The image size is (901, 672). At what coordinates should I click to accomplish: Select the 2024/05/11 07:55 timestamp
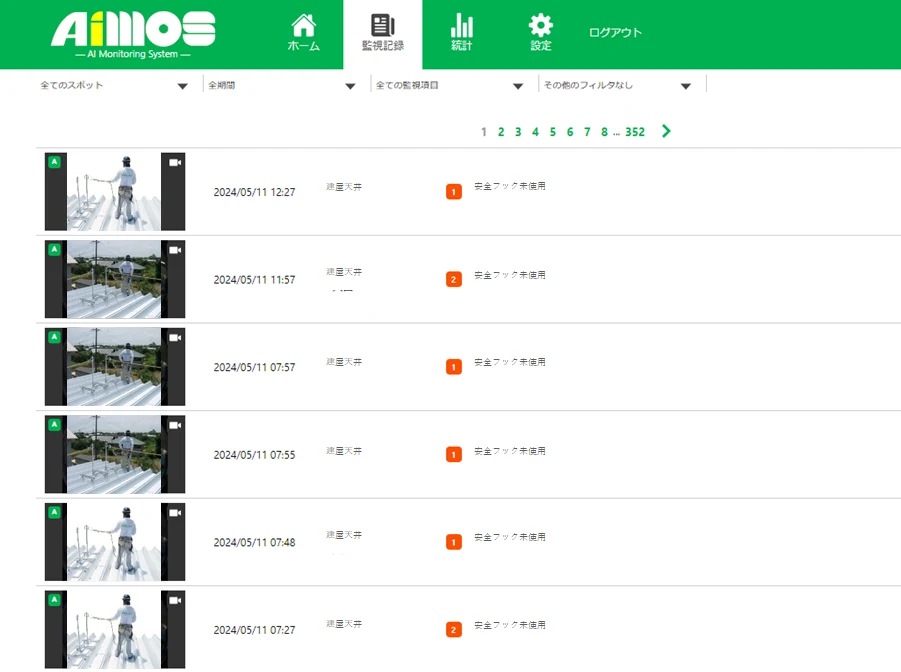tap(255, 455)
